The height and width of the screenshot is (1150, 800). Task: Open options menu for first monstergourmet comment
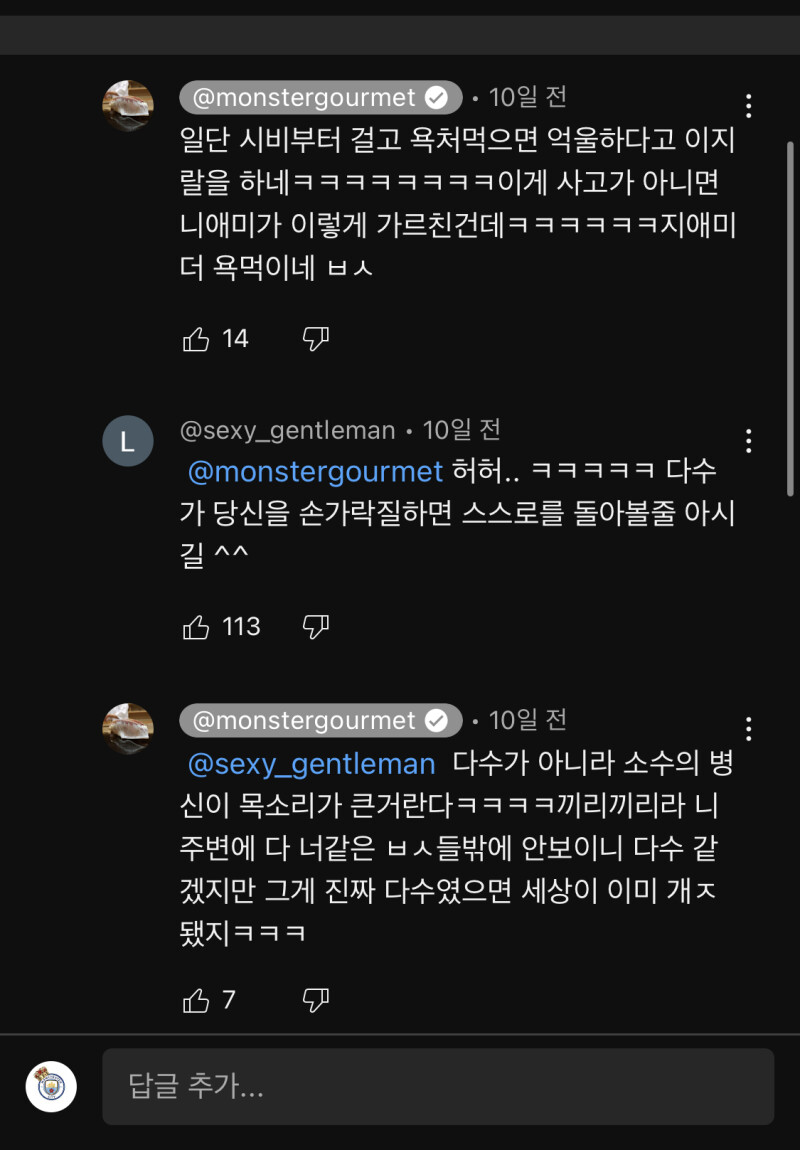pyautogui.click(x=748, y=106)
